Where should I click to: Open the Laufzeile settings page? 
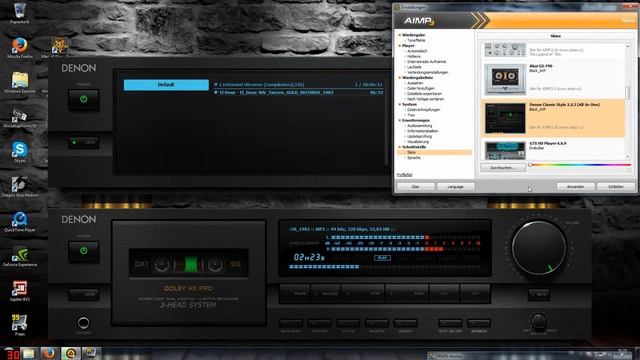[x=414, y=67]
